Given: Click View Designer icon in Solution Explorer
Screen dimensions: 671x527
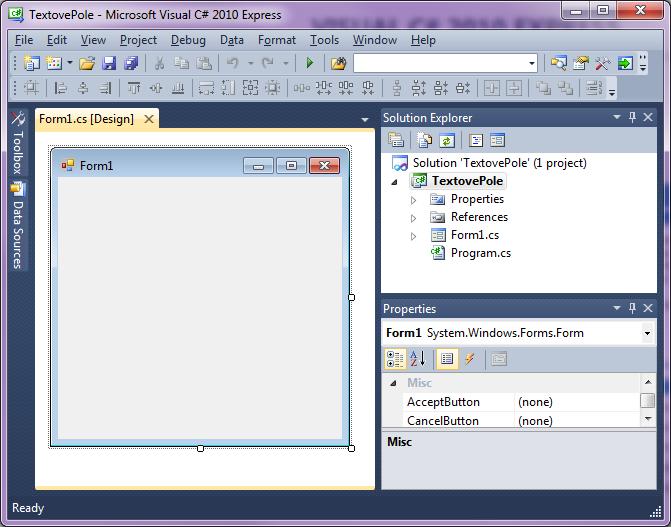Looking at the screenshot, I should 497,140.
